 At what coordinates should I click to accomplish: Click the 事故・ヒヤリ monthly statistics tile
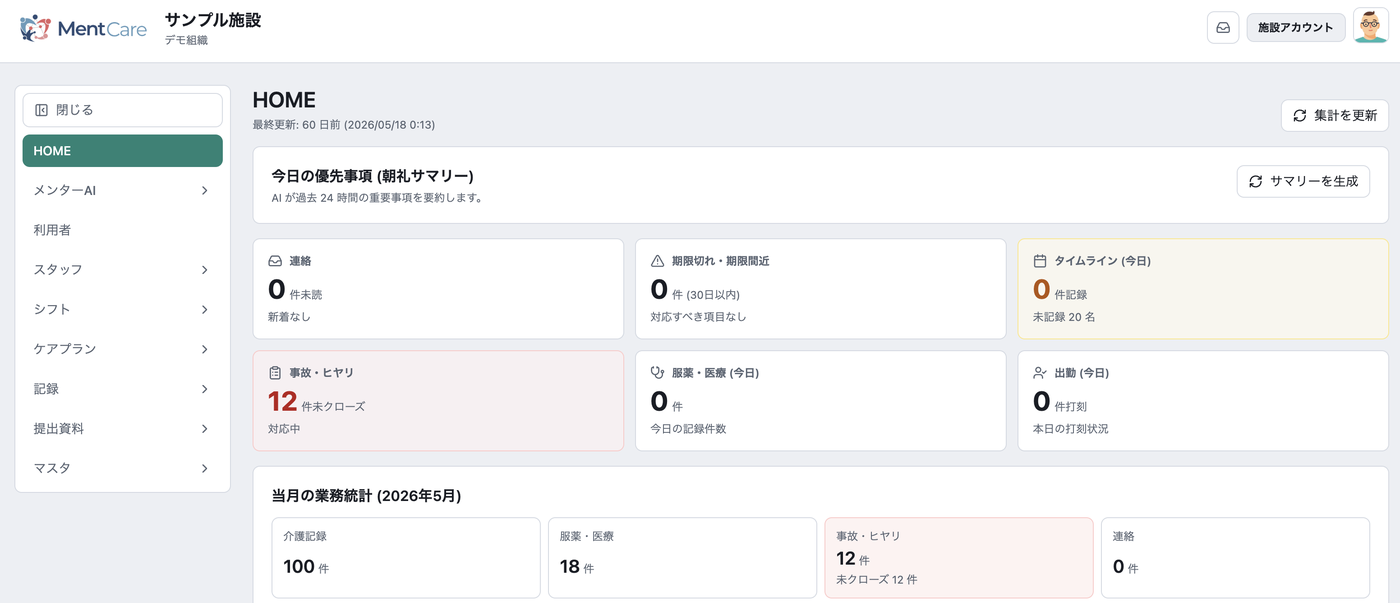coord(959,558)
